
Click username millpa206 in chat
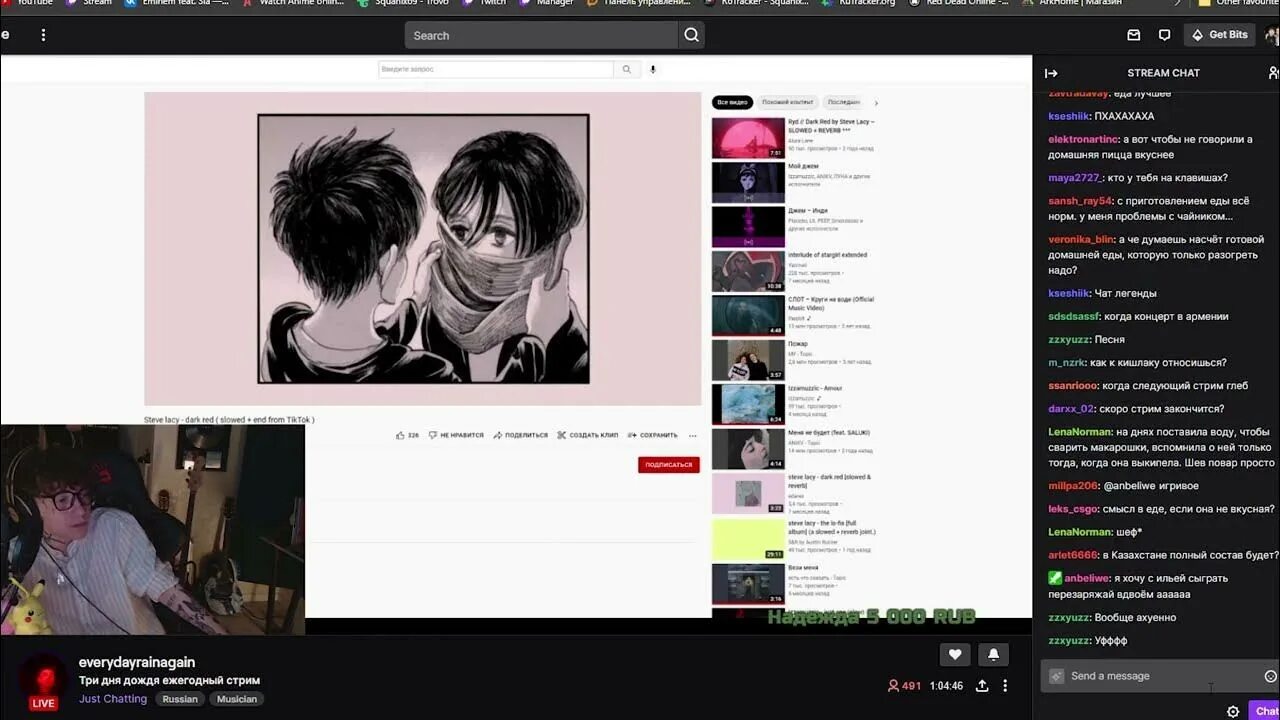pyautogui.click(x=1073, y=485)
